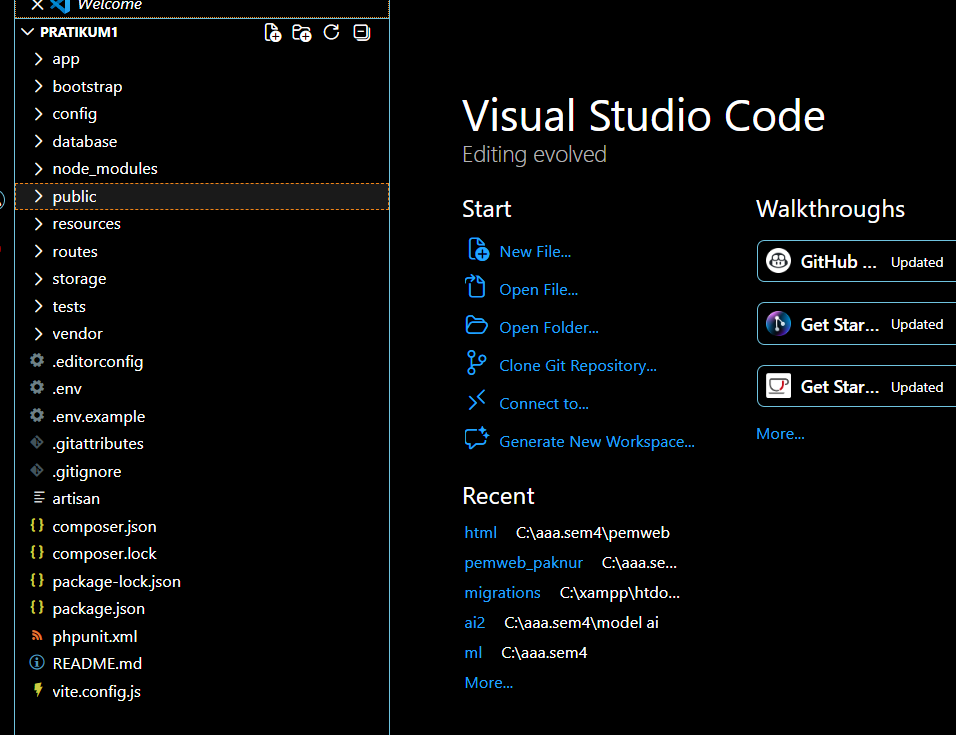
Task: Expand the resources folder
Action: tap(38, 224)
